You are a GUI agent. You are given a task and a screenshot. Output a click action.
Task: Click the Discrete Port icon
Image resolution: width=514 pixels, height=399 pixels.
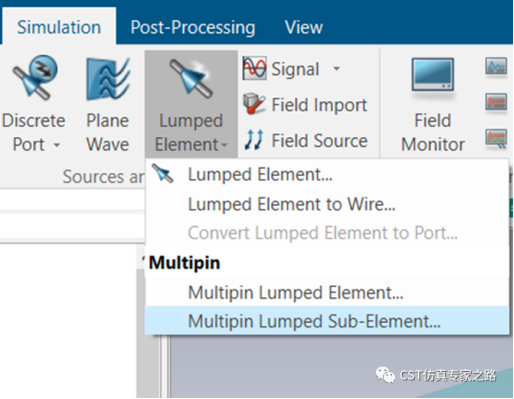point(35,78)
